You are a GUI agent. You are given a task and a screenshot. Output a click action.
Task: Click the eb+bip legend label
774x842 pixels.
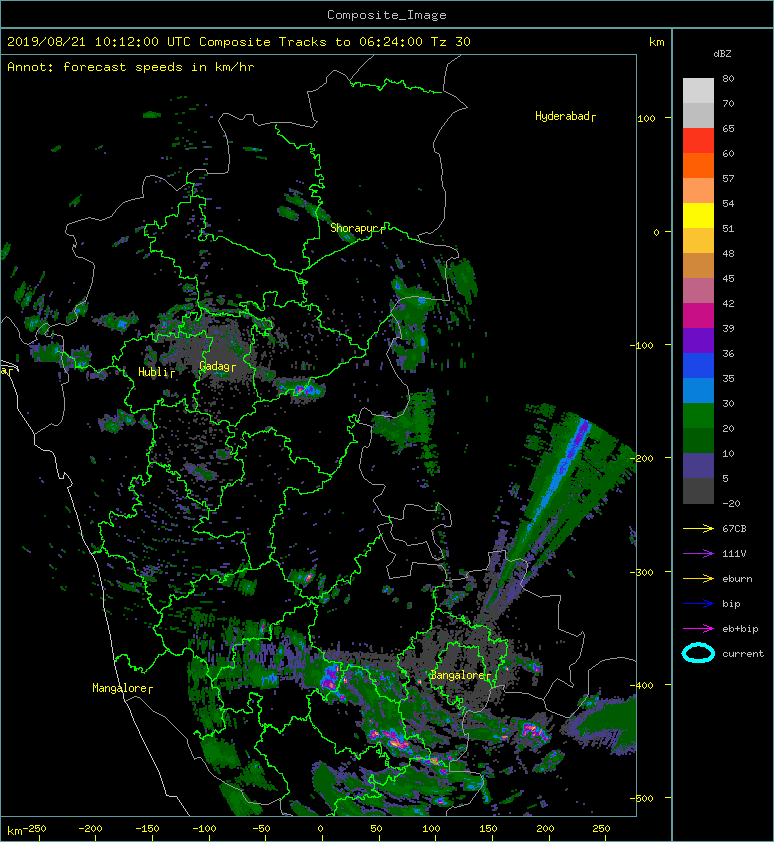[740, 629]
